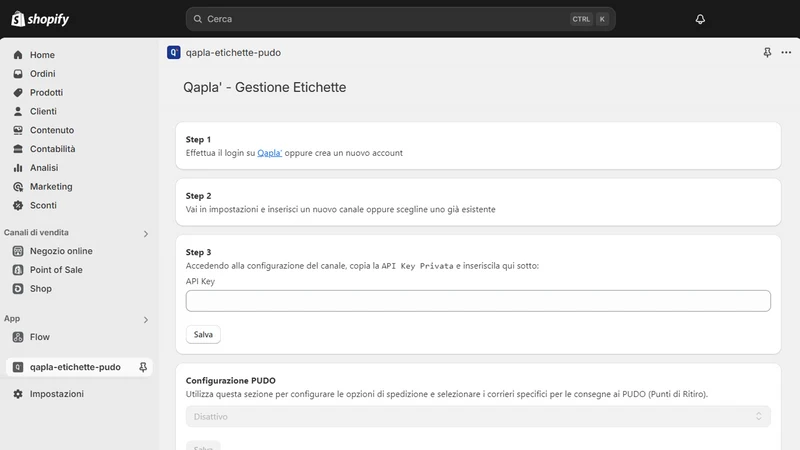
Task: Go to Home in sidebar
Action: pos(42,55)
